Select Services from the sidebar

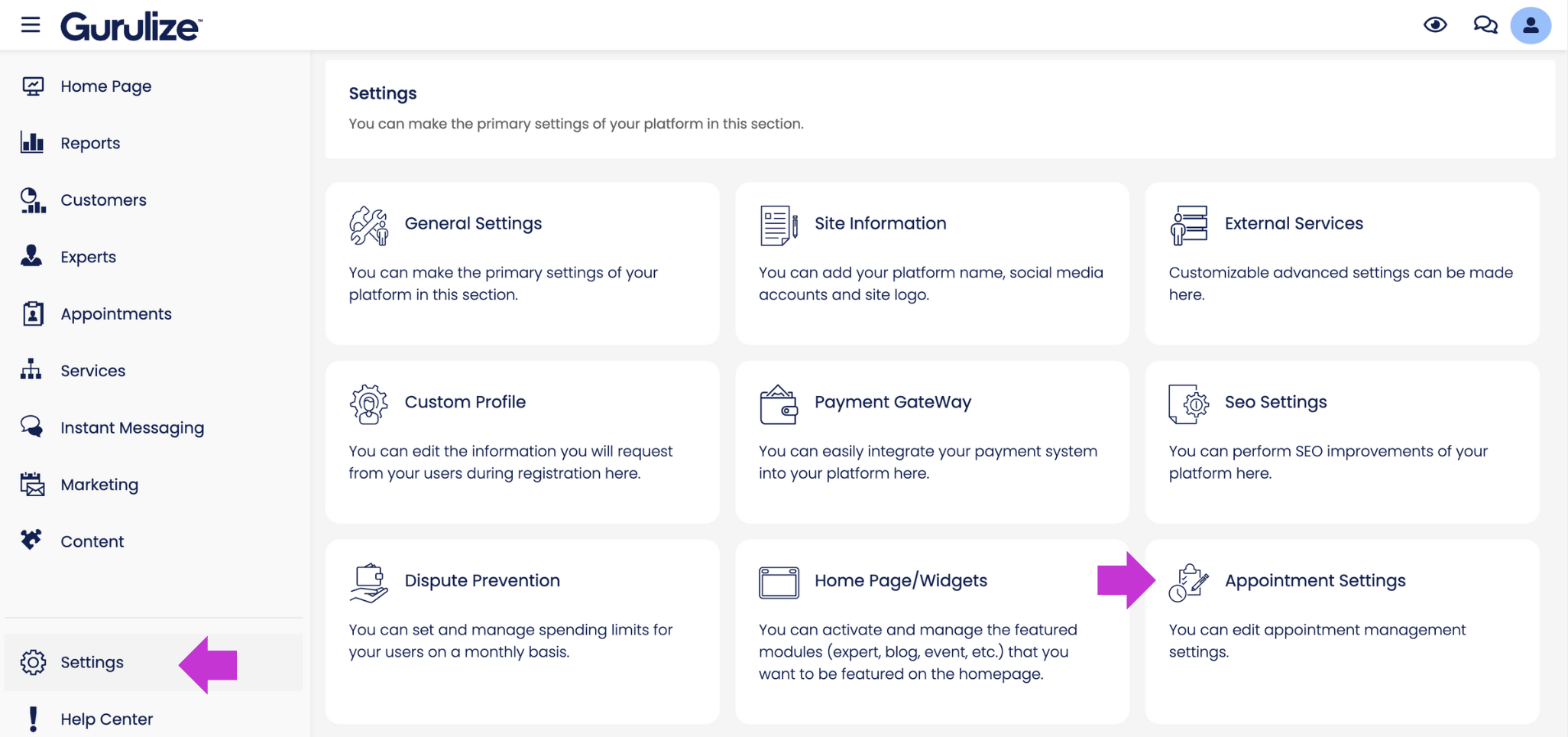click(92, 371)
